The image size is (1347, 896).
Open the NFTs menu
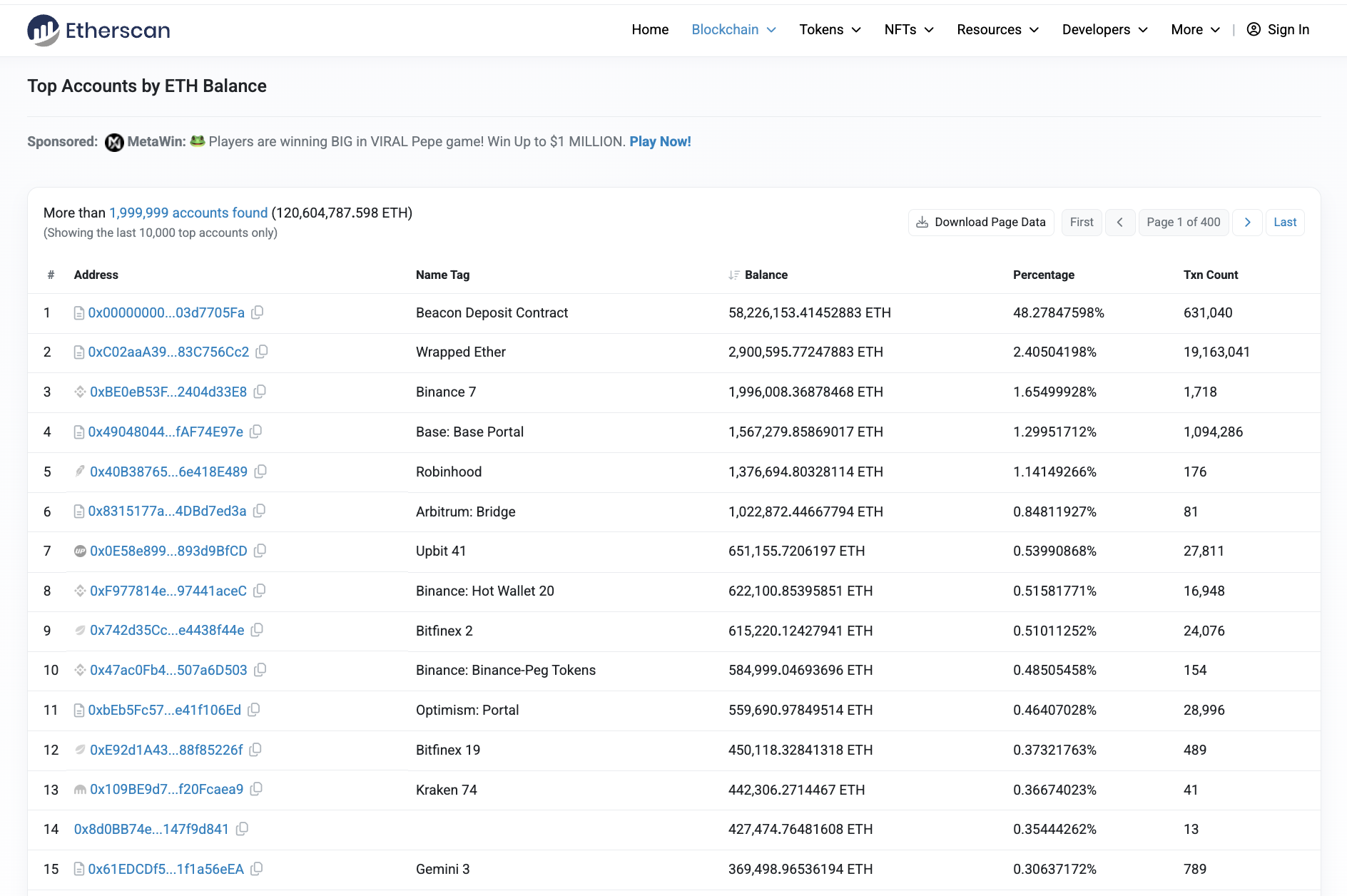[909, 29]
